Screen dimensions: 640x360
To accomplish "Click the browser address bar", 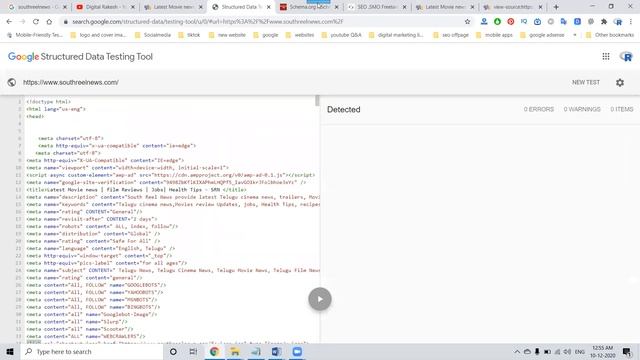I will click(x=261, y=22).
